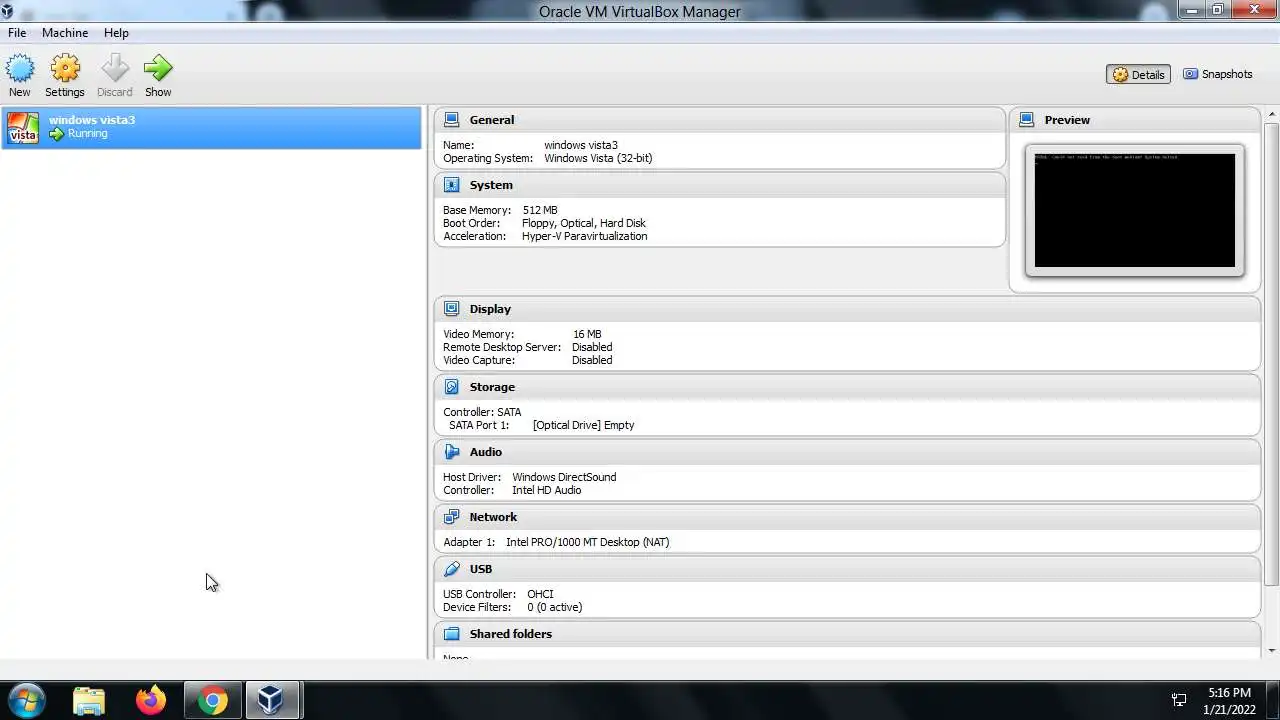Image resolution: width=1280 pixels, height=720 pixels.
Task: Click the Display section header
Action: click(x=847, y=309)
